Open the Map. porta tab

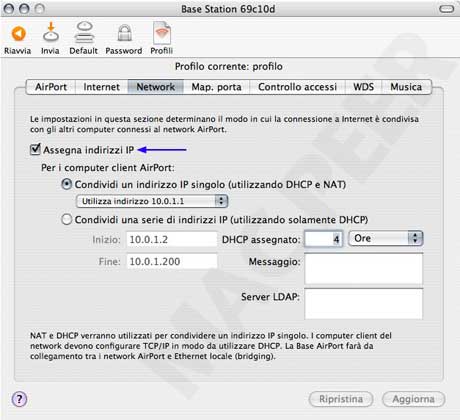pos(216,87)
